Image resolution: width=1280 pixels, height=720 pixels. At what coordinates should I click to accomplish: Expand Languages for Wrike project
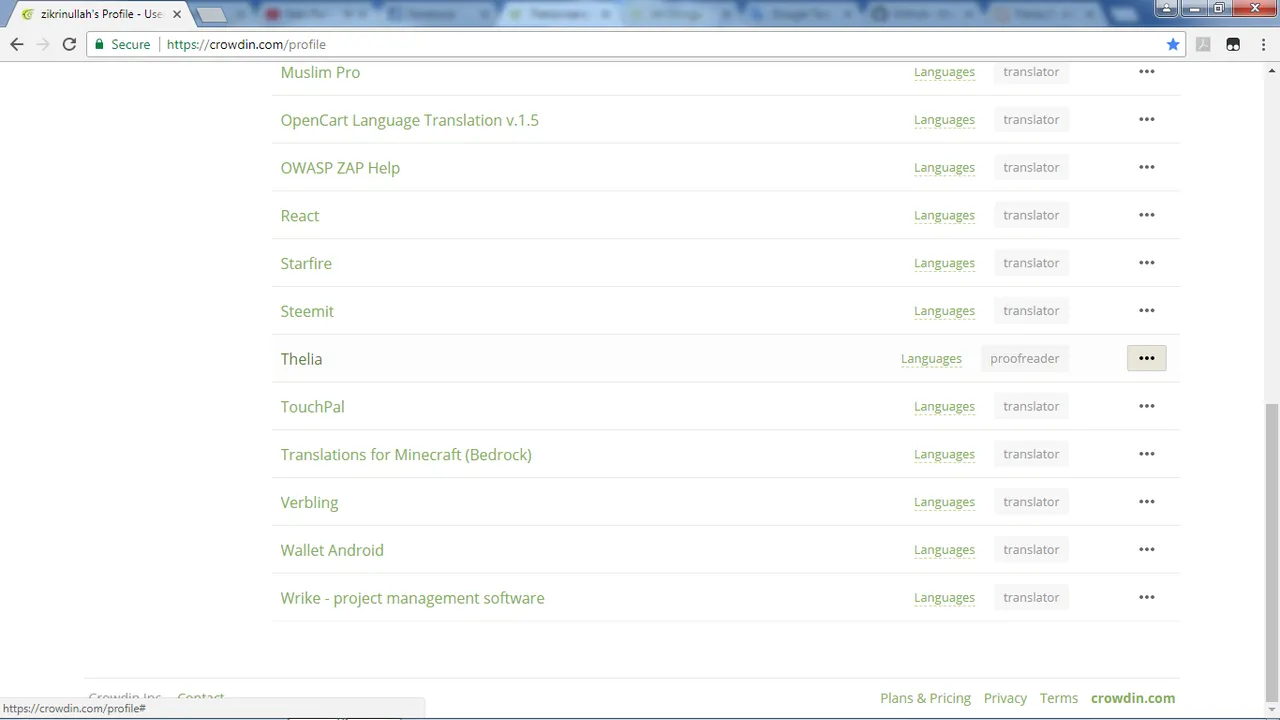click(944, 597)
